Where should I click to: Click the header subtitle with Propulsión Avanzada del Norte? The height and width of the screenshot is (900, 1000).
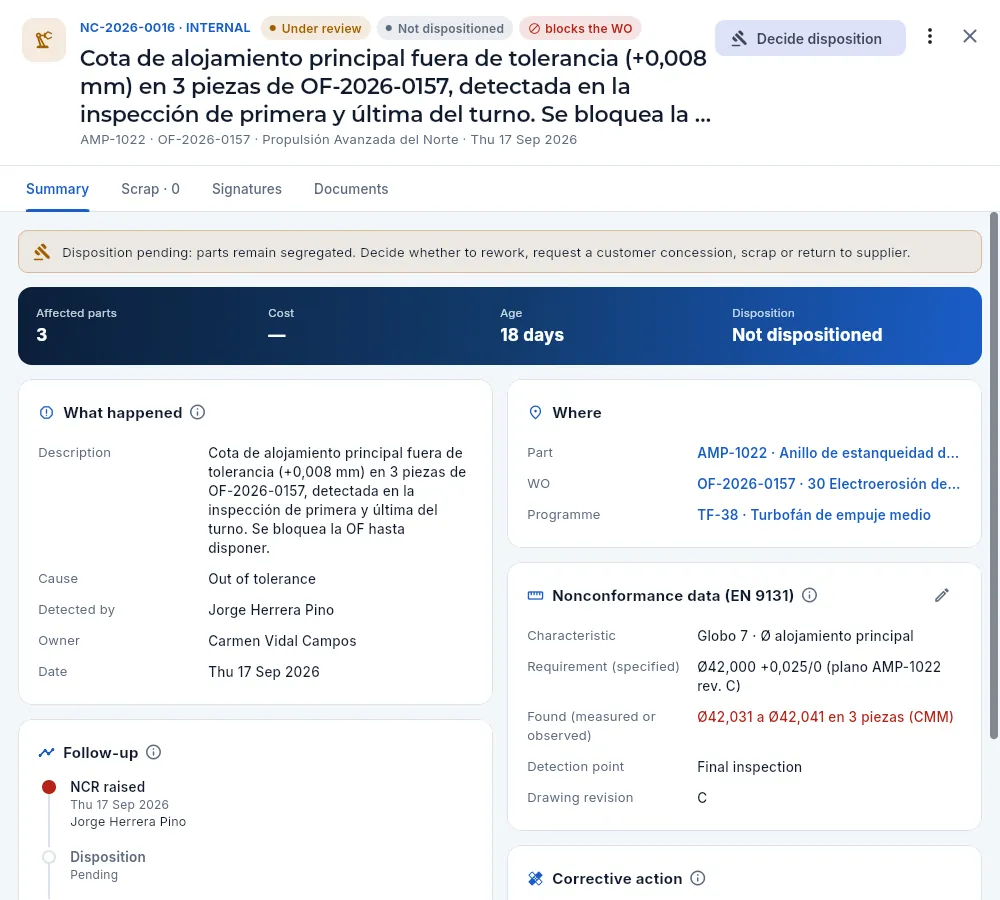pos(328,140)
